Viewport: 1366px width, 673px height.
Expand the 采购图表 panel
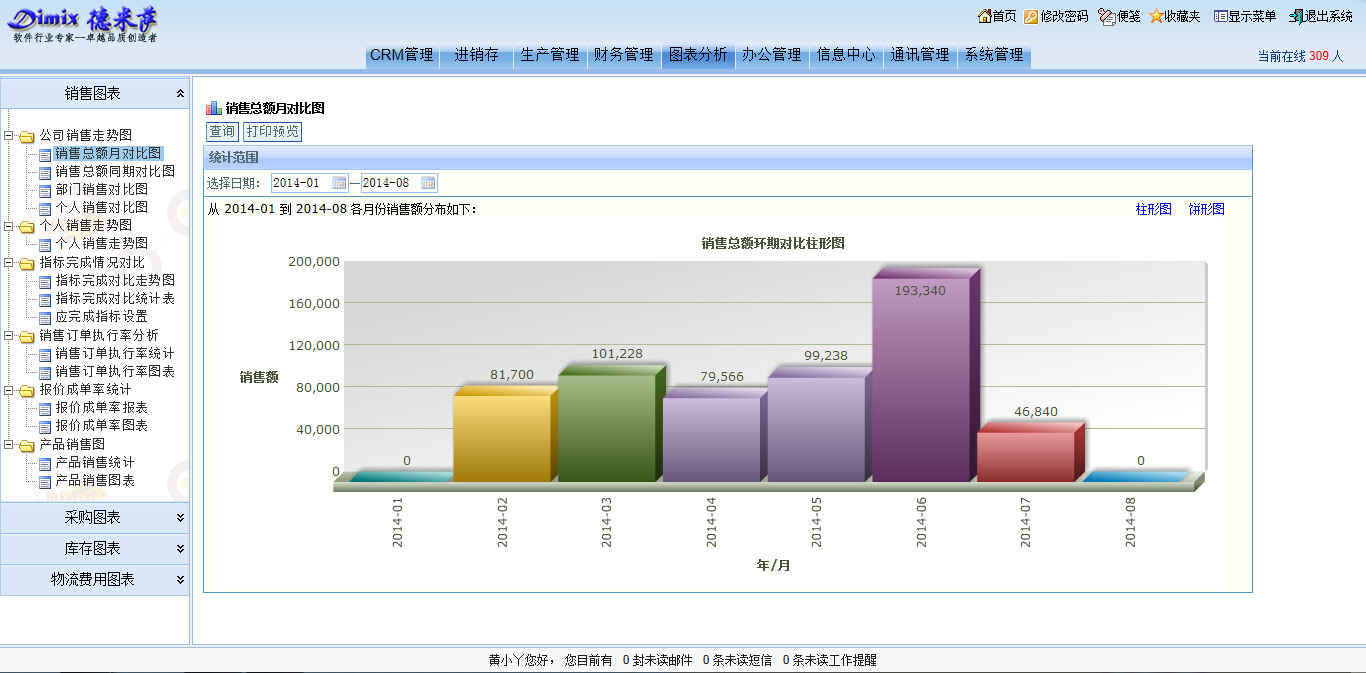(180, 517)
